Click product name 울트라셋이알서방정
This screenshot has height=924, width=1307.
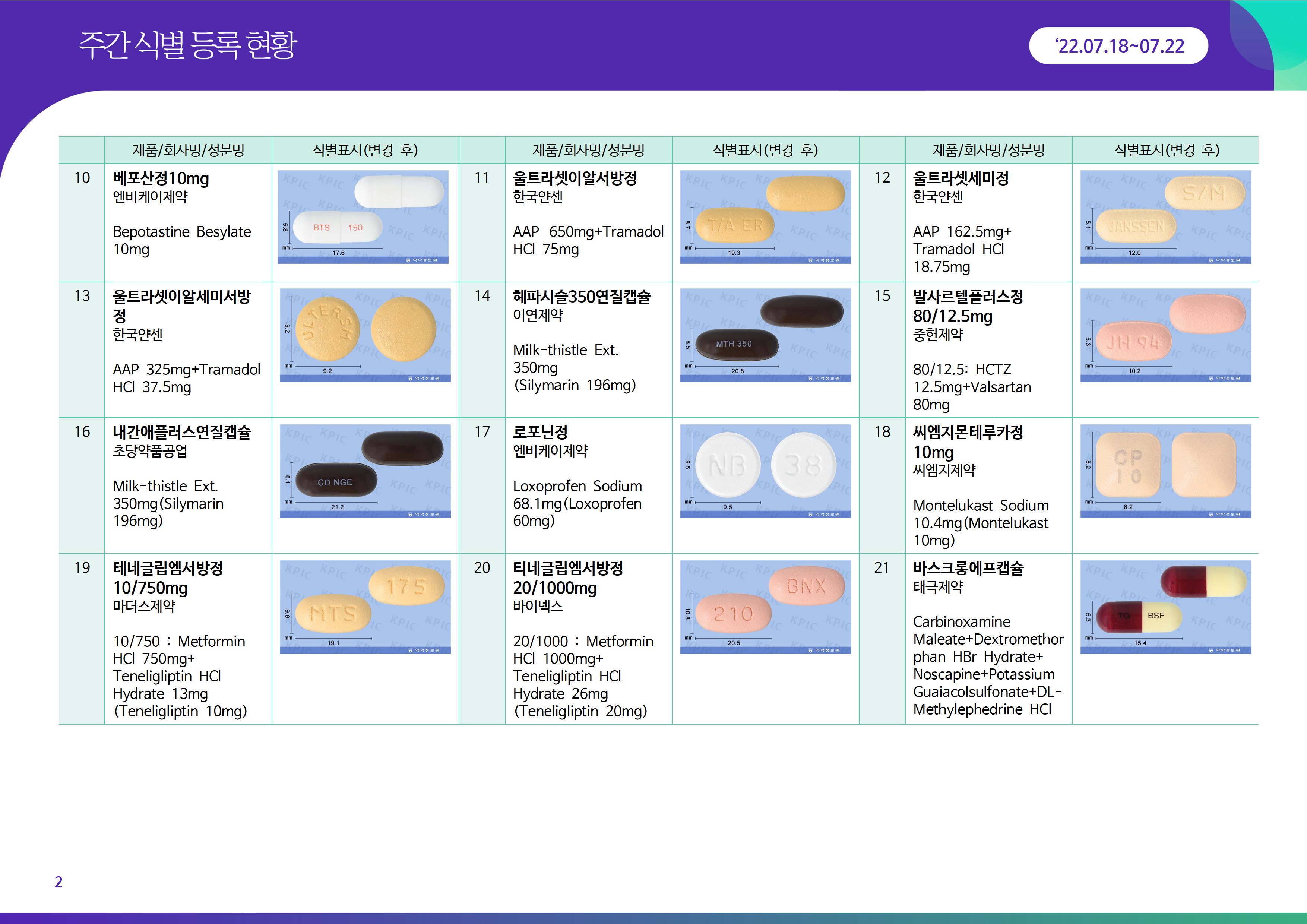[x=575, y=179]
